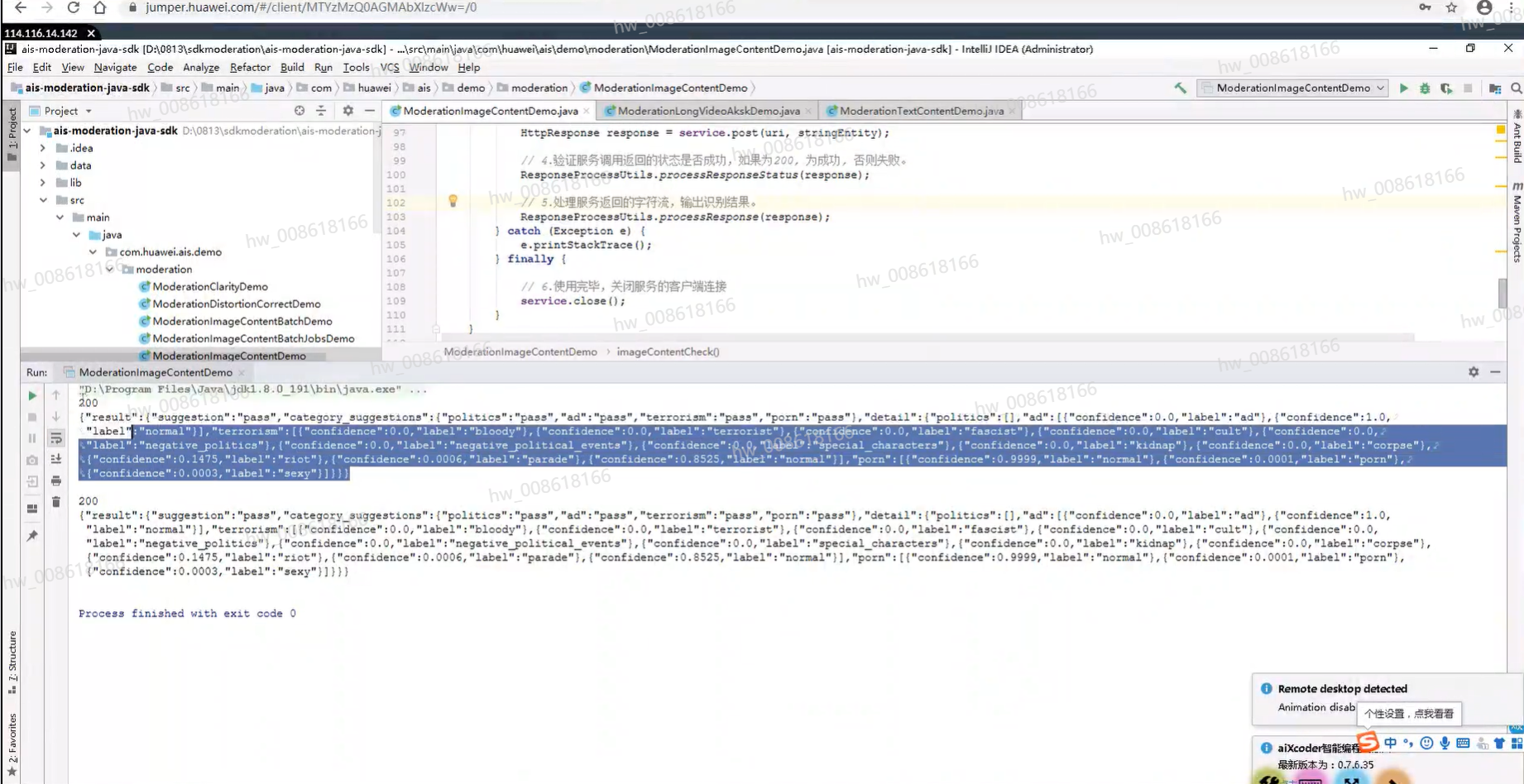Screen dimensions: 1524x784
Task: Rerun the program from the Run panel
Action: [x=32, y=395]
